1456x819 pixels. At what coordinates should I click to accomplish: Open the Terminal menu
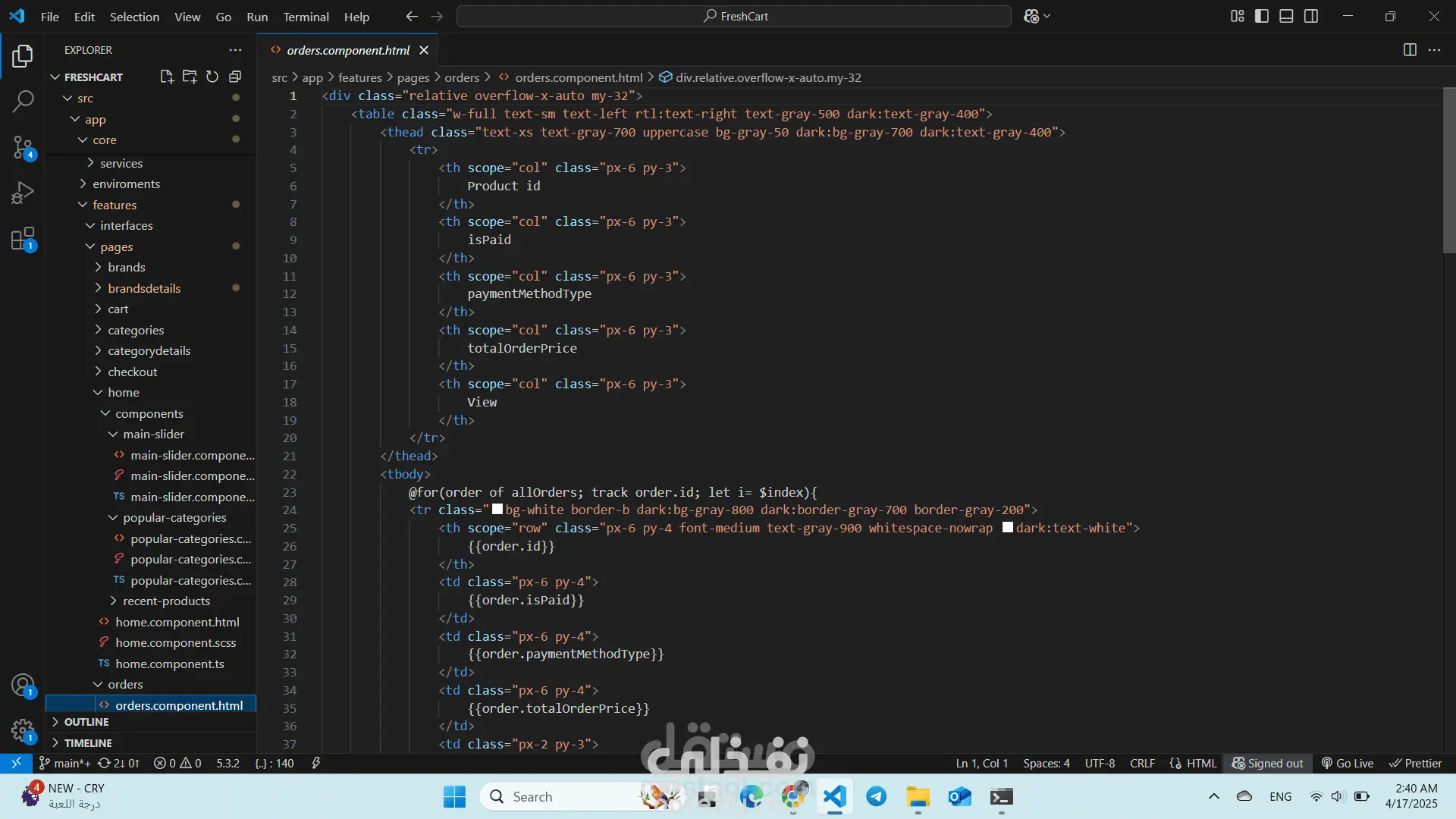[x=306, y=17]
